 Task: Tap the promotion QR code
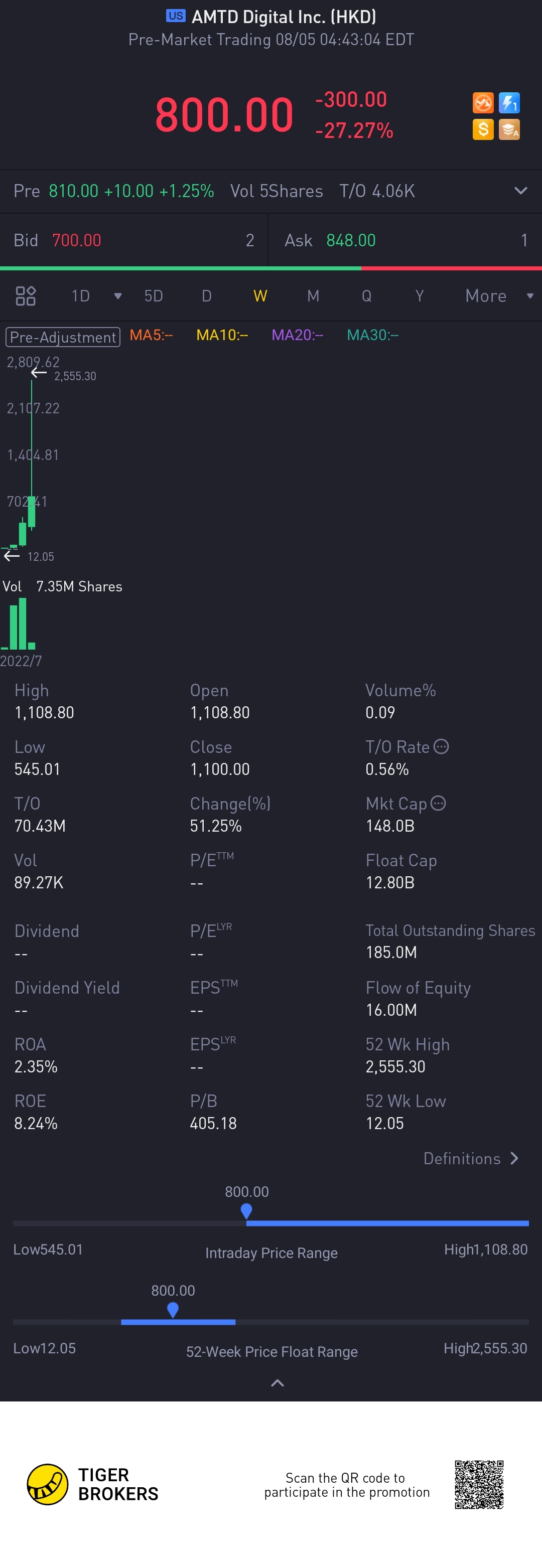click(x=479, y=1484)
